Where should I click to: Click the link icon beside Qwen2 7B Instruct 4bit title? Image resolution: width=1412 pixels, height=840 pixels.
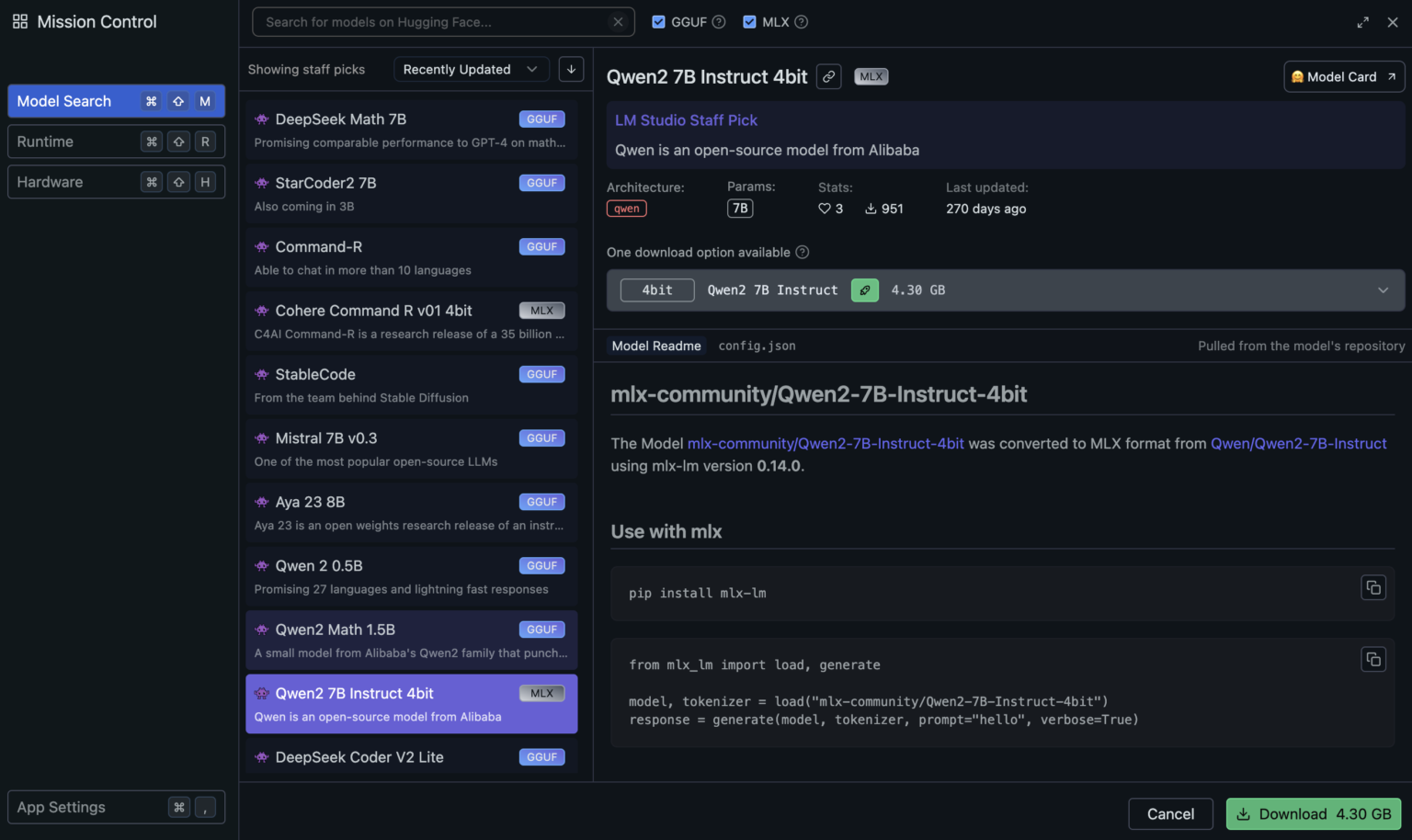828,76
